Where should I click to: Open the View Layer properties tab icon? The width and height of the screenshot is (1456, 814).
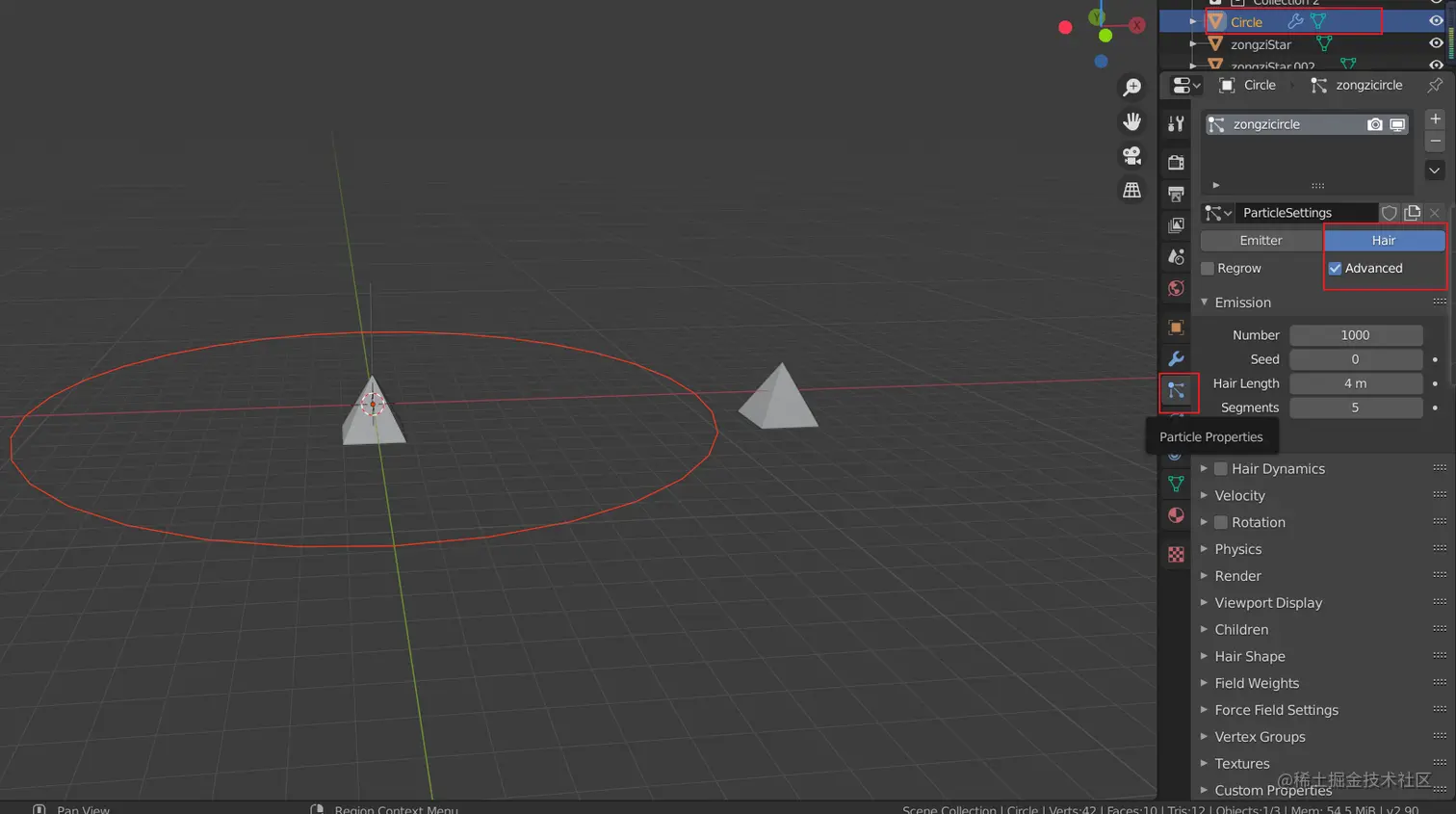[1176, 225]
